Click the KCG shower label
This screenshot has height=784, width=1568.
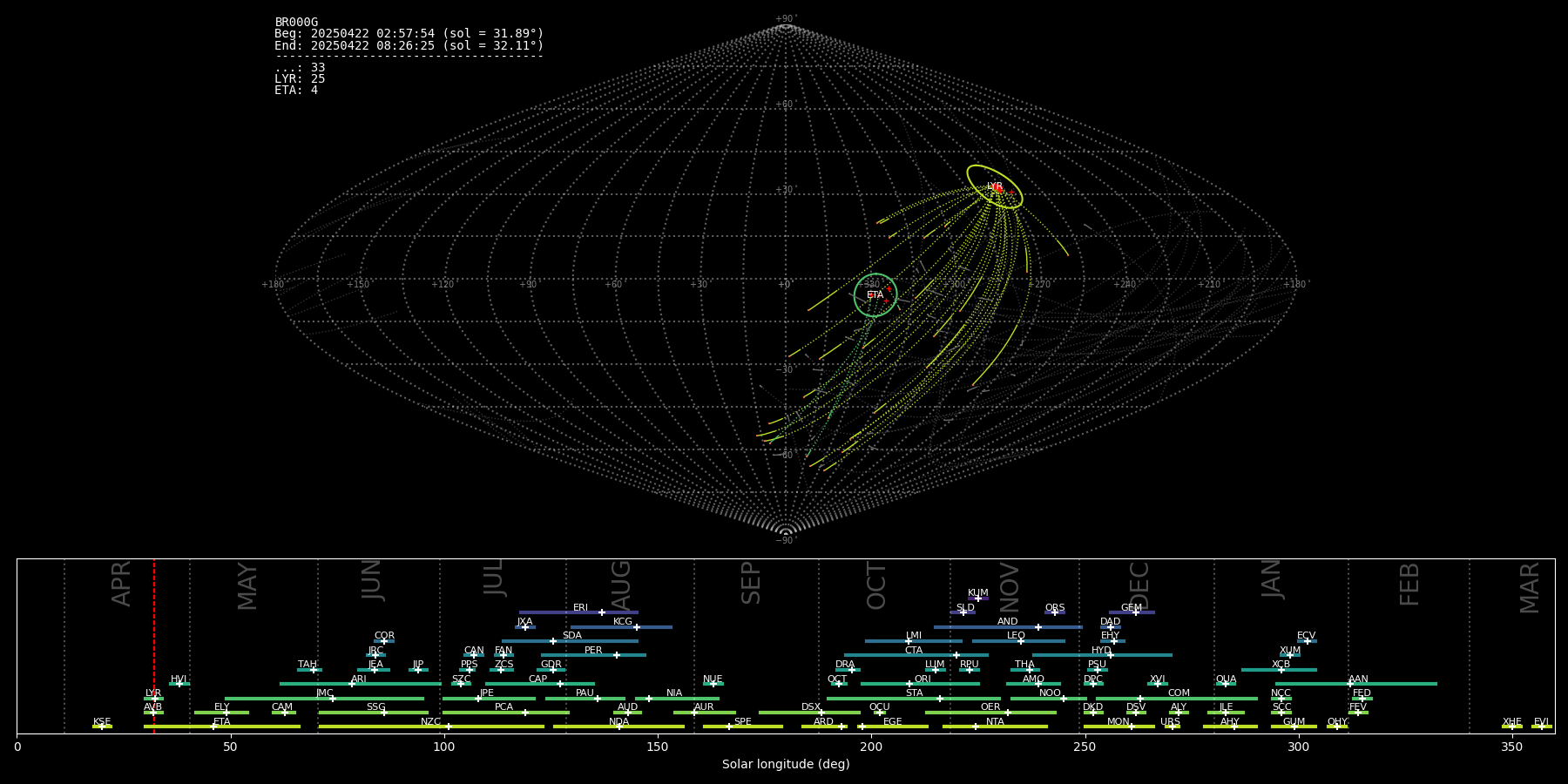click(x=623, y=622)
